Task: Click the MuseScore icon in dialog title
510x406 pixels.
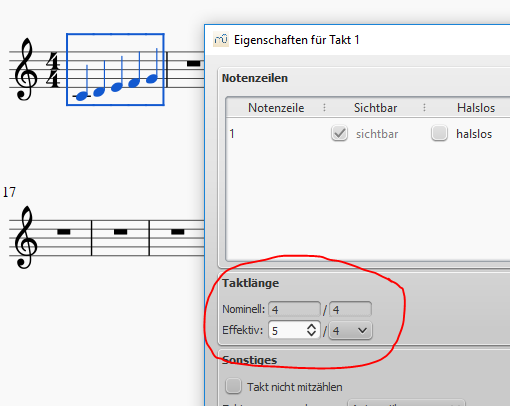Action: tap(221, 40)
